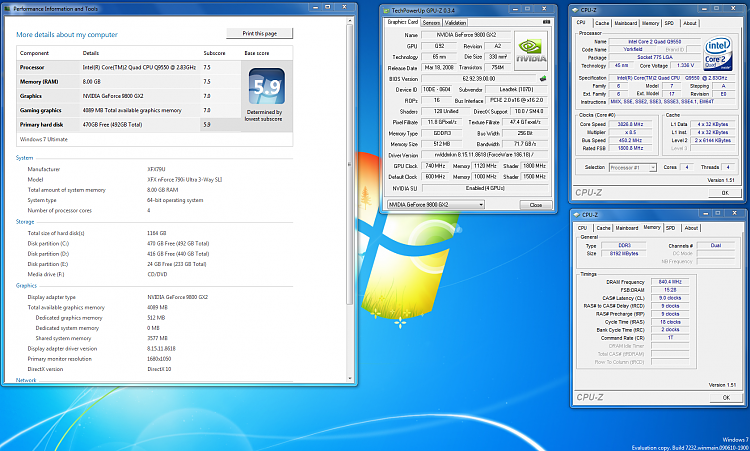Click the scrollbar down arrow in Performance Information

[350, 378]
